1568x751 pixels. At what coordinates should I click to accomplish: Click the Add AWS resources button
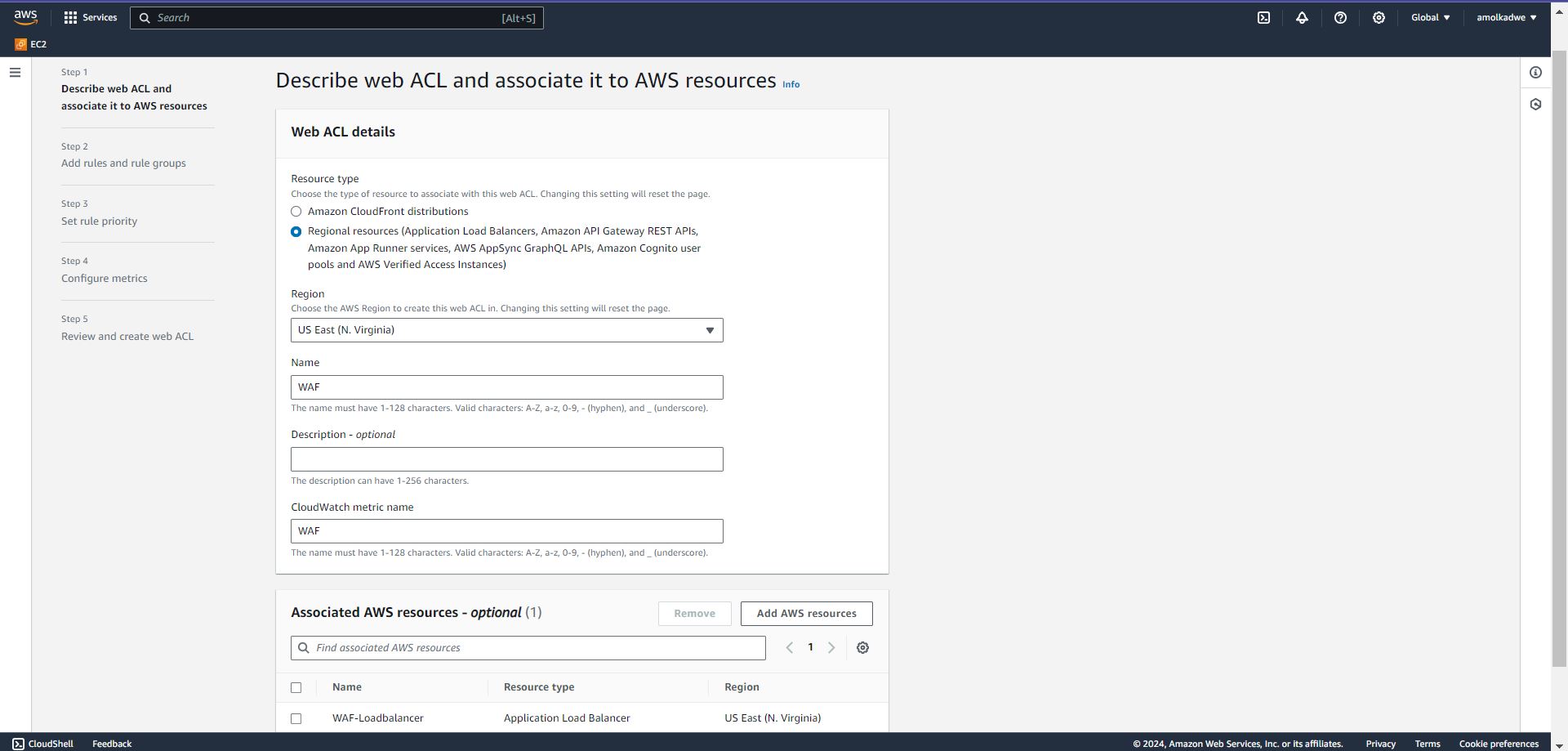click(806, 614)
